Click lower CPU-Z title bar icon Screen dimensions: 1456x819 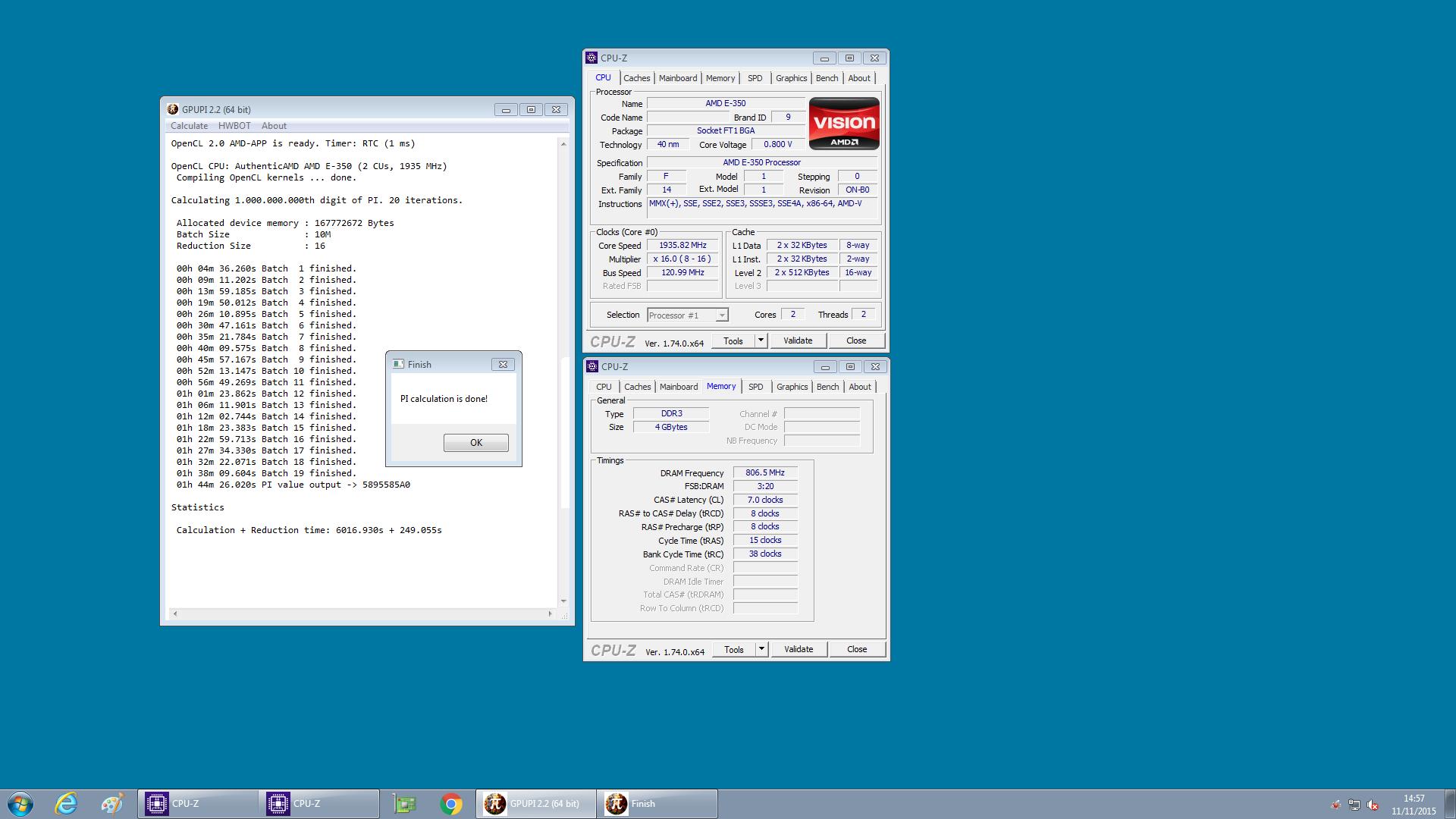(x=592, y=366)
